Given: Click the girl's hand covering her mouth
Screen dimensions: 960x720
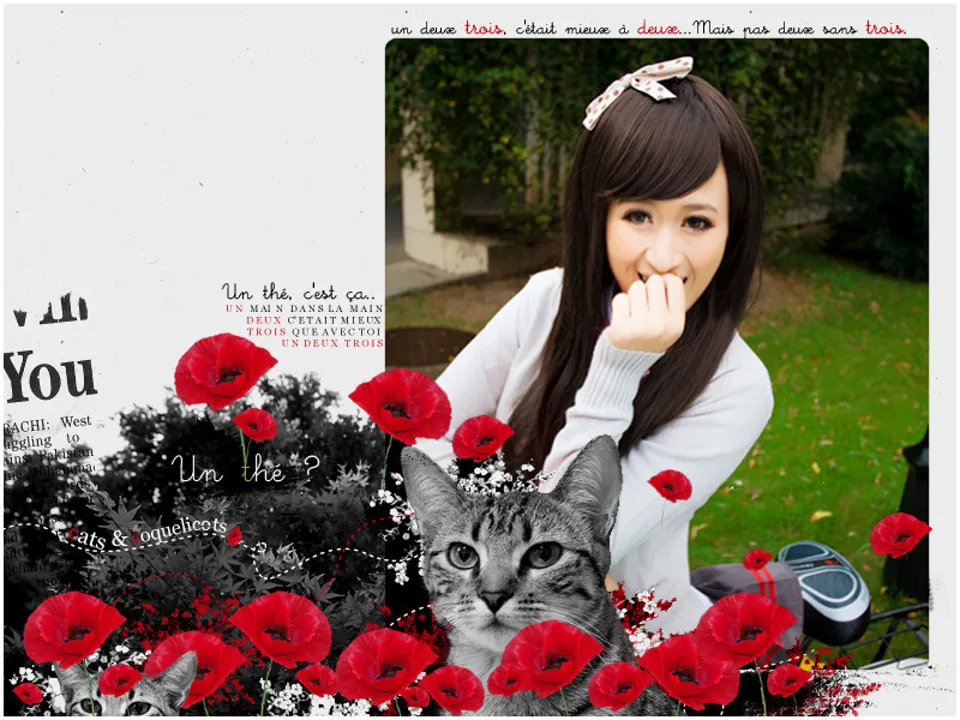Looking at the screenshot, I should click(648, 310).
